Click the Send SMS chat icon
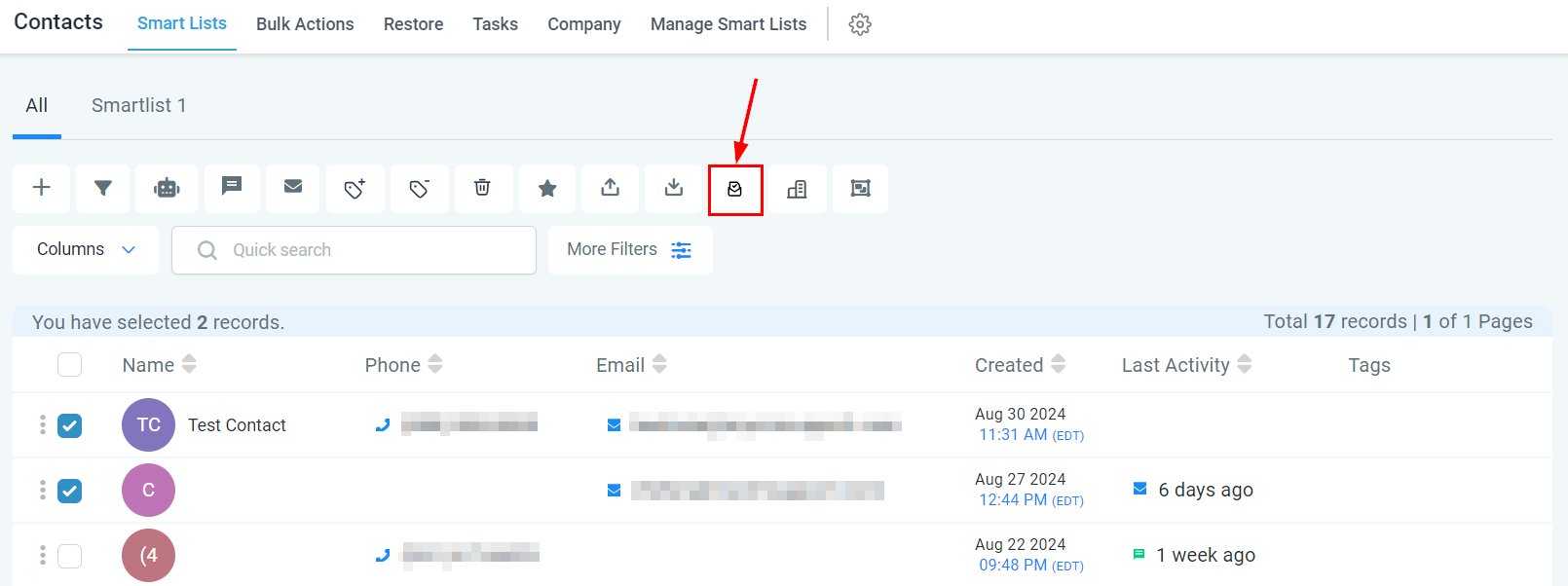Viewport: 1568px width, 586px height. pyautogui.click(x=231, y=186)
